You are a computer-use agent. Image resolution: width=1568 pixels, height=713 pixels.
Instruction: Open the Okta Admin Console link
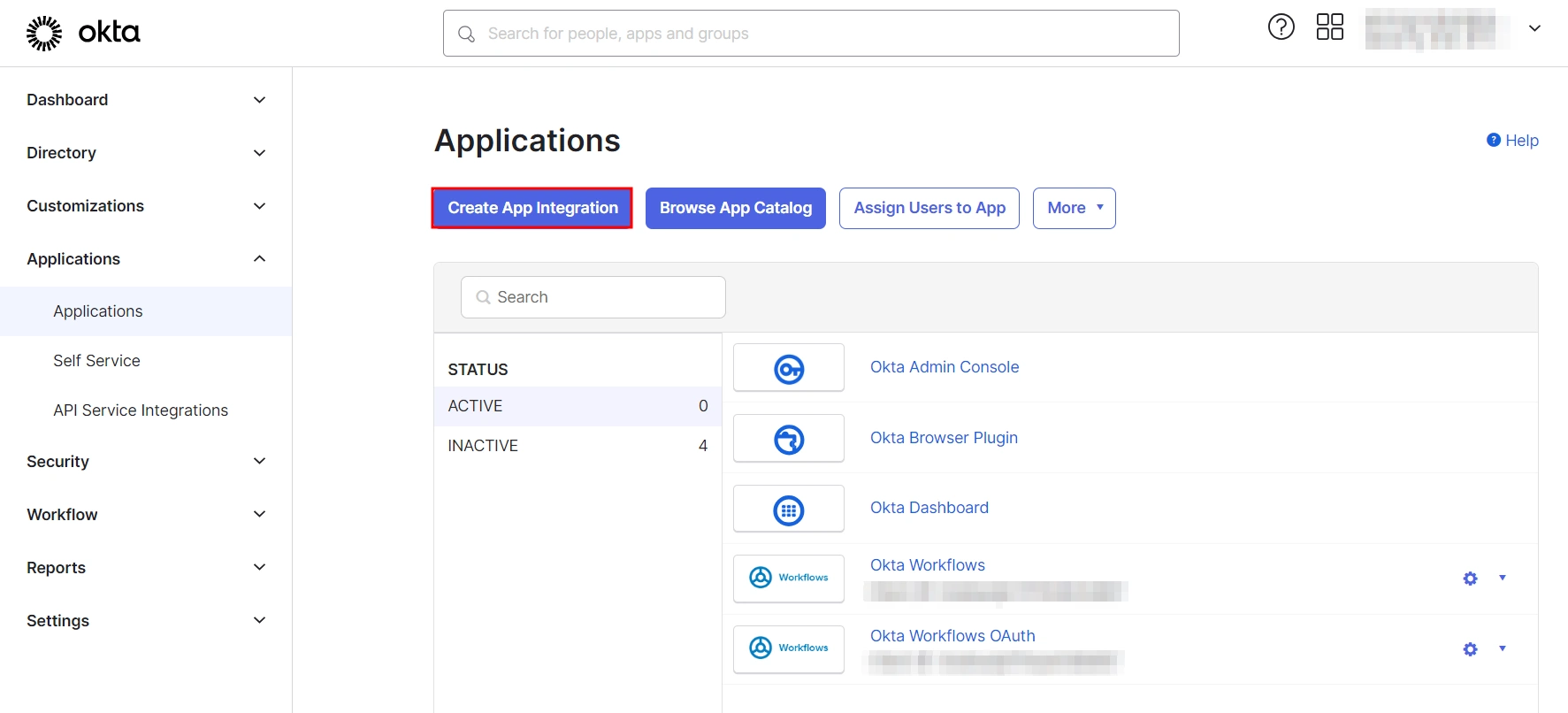pos(944,367)
